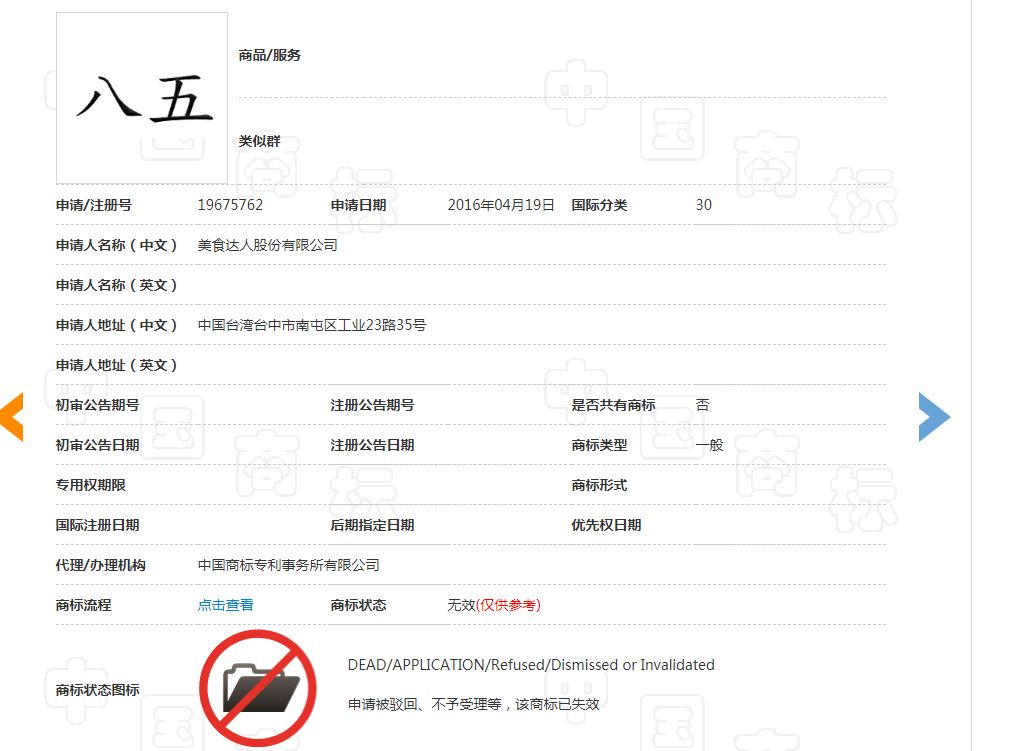1013x751 pixels.
Task: Select agency 中国商标专利事务所有限公司
Action: pyautogui.click(x=288, y=565)
